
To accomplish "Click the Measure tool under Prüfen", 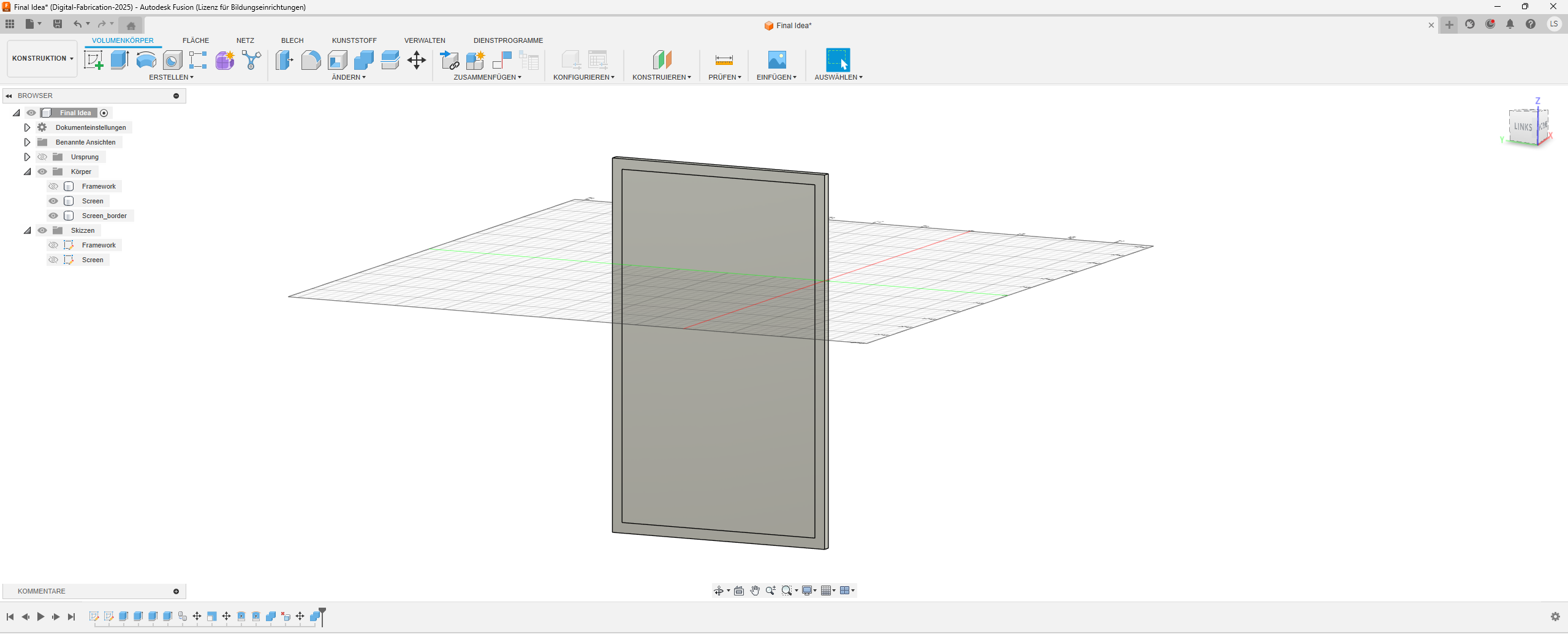I will [x=724, y=60].
